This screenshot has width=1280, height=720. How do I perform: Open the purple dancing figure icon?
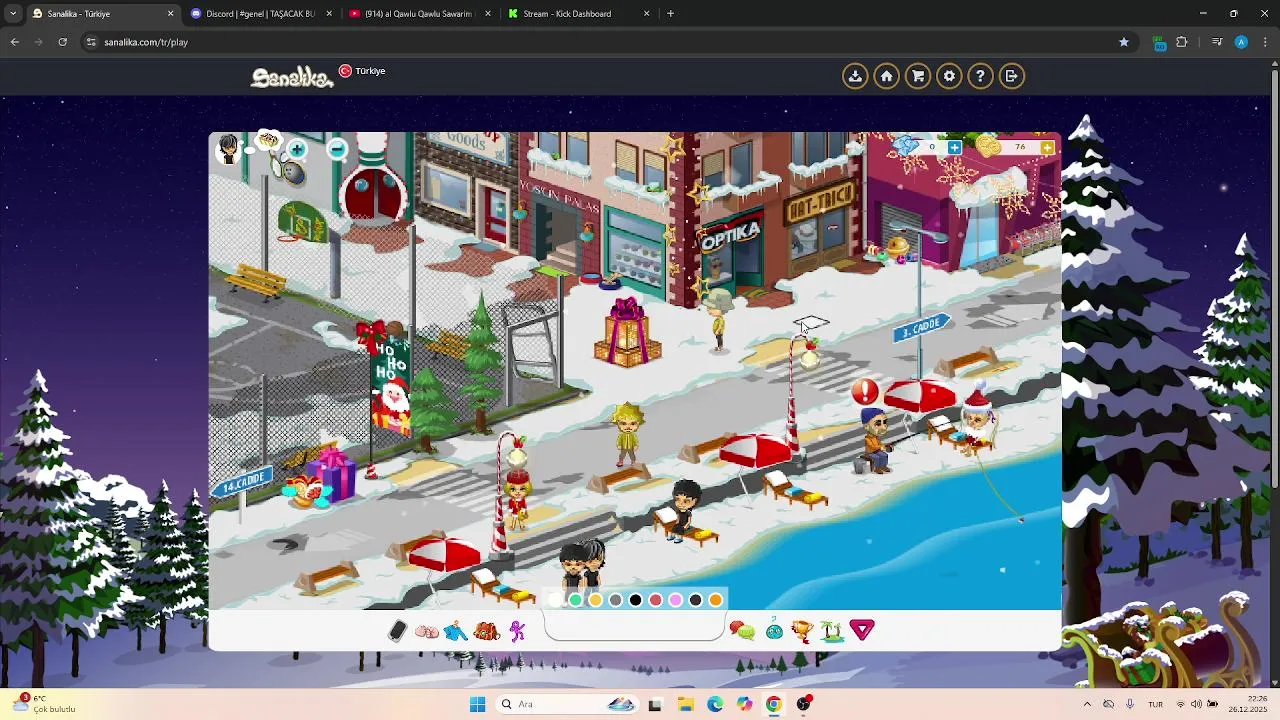(517, 631)
